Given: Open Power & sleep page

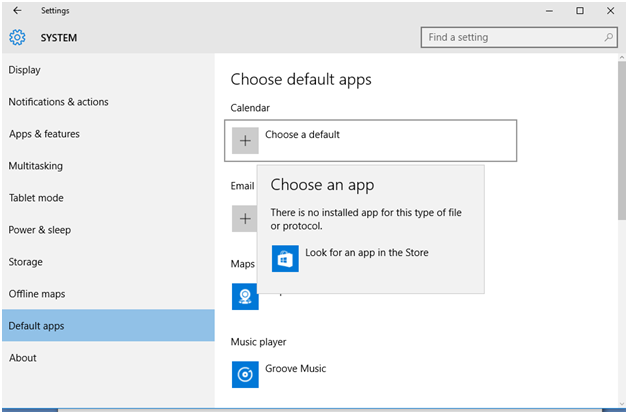Looking at the screenshot, I should pyautogui.click(x=40, y=230).
